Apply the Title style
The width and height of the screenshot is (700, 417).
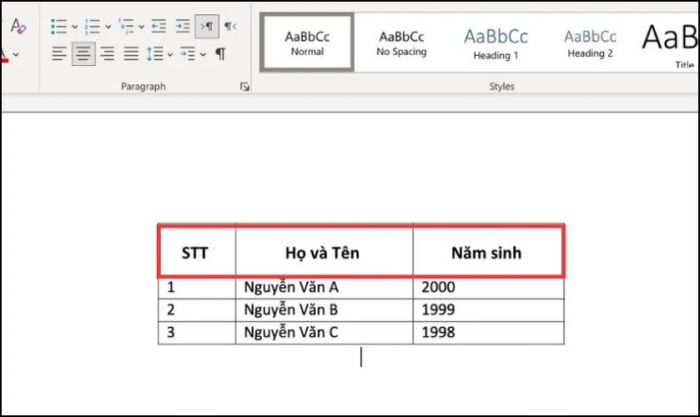point(669,43)
